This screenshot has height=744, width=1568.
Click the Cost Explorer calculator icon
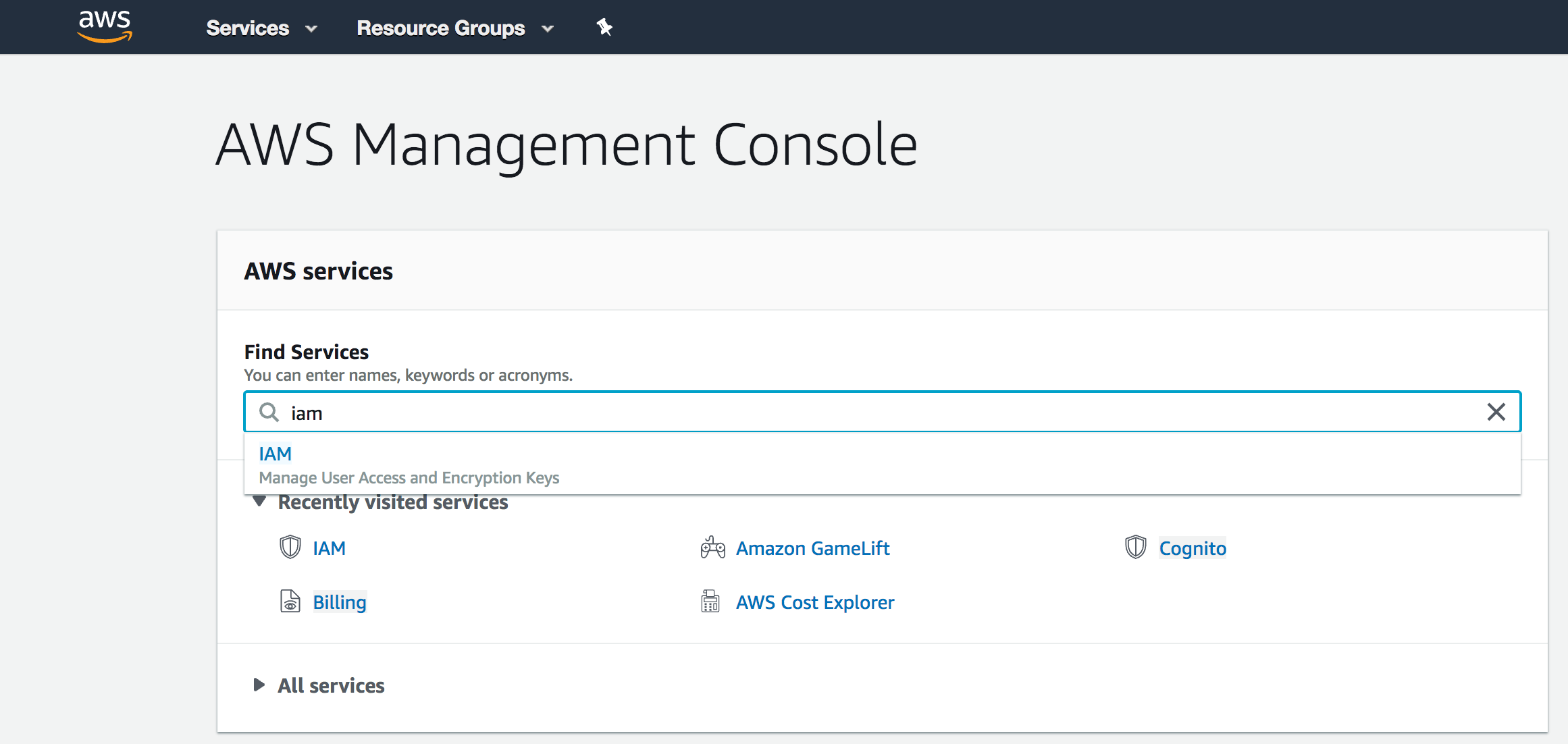point(710,601)
